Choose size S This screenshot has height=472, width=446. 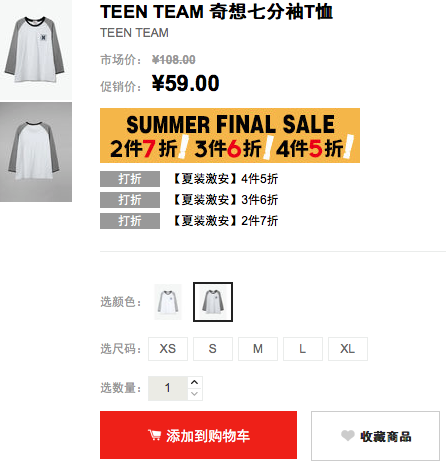coord(213,349)
